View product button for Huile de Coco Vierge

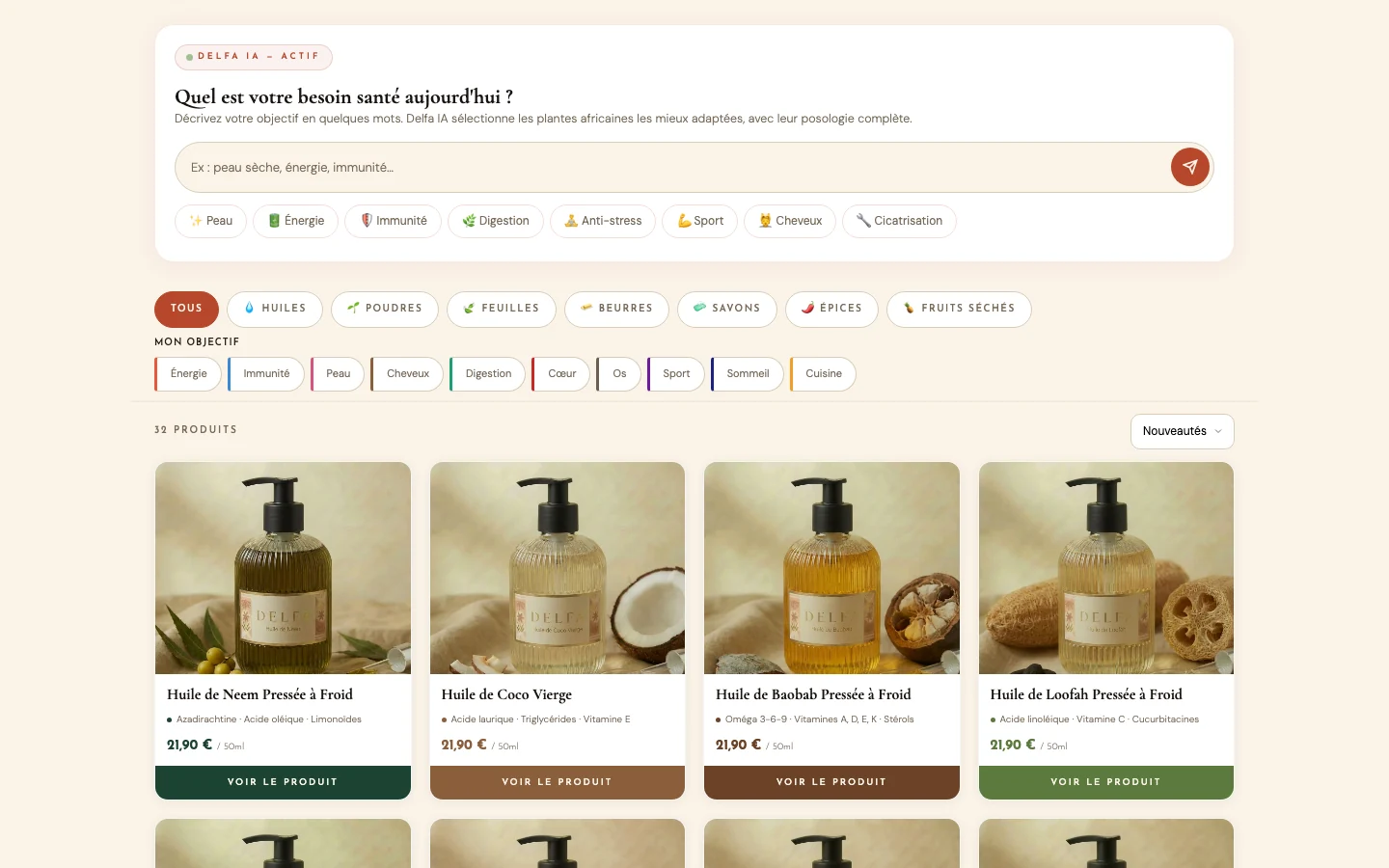(558, 782)
